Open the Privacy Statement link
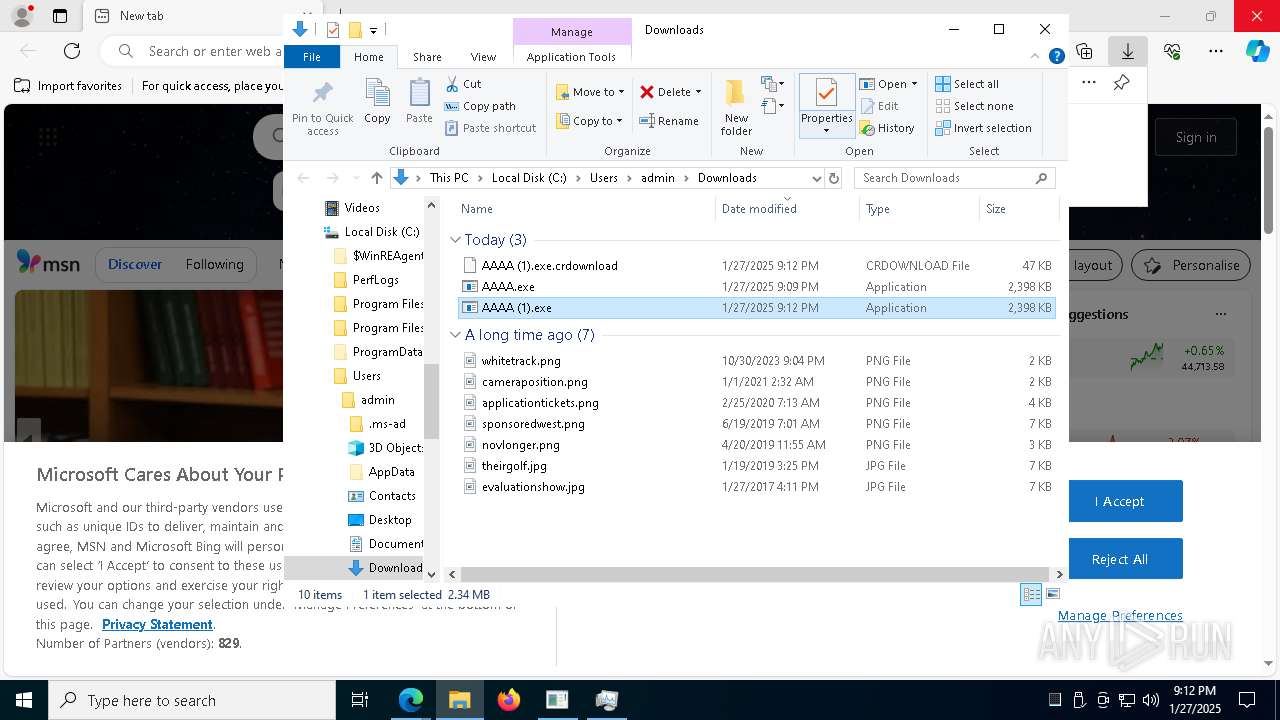Viewport: 1280px width, 720px height. [x=157, y=624]
